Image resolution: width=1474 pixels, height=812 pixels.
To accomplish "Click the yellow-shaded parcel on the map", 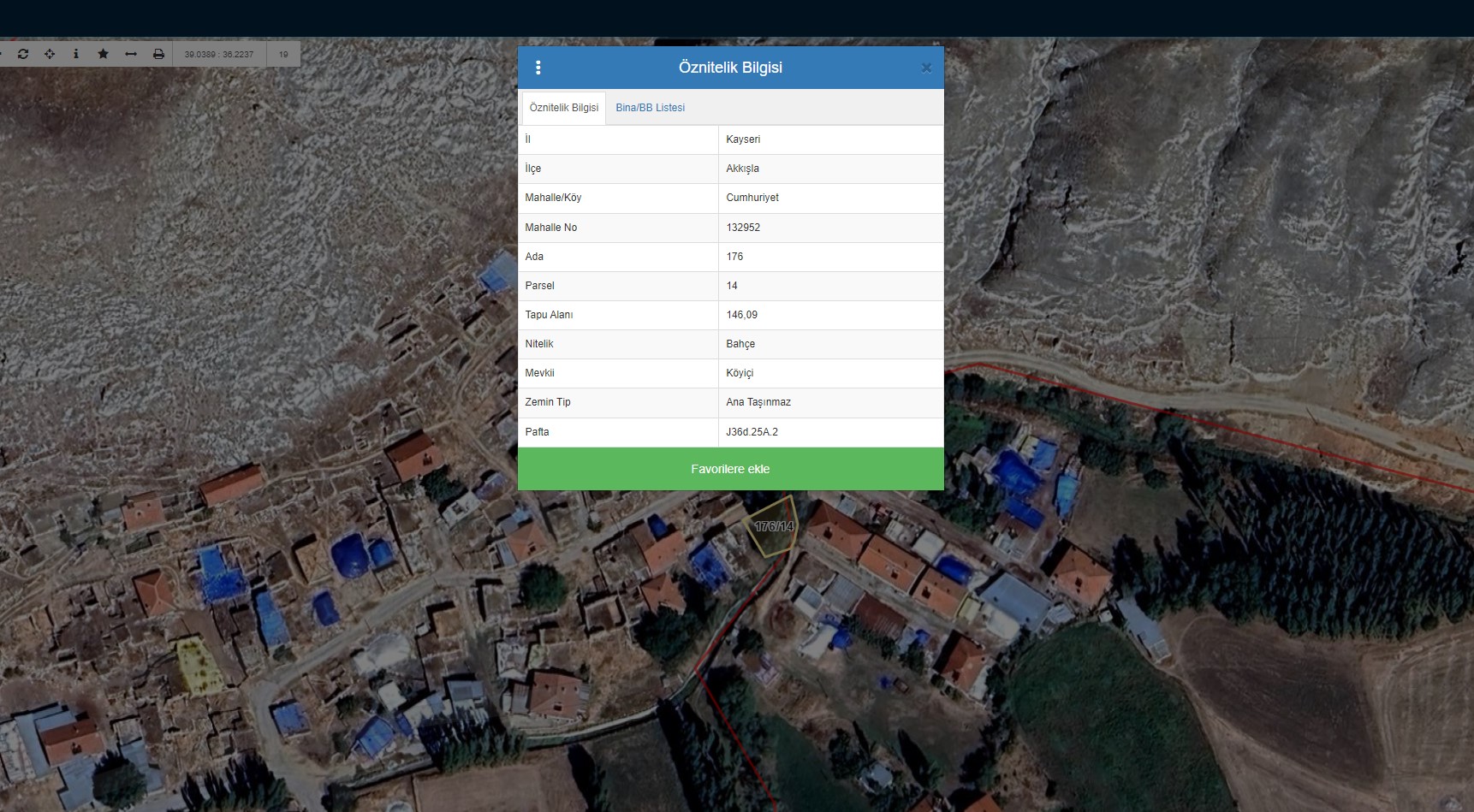I will point(197,665).
